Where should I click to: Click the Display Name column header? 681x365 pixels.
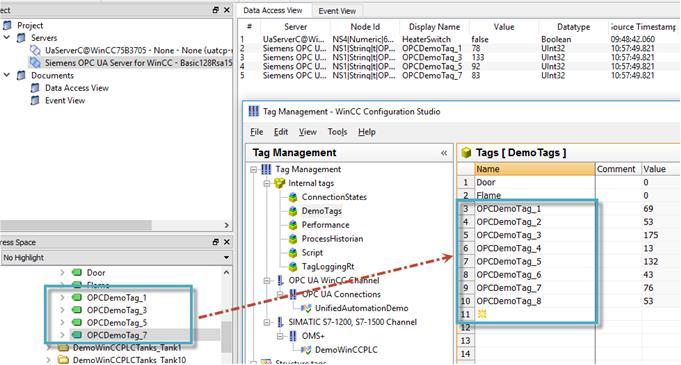coord(434,27)
